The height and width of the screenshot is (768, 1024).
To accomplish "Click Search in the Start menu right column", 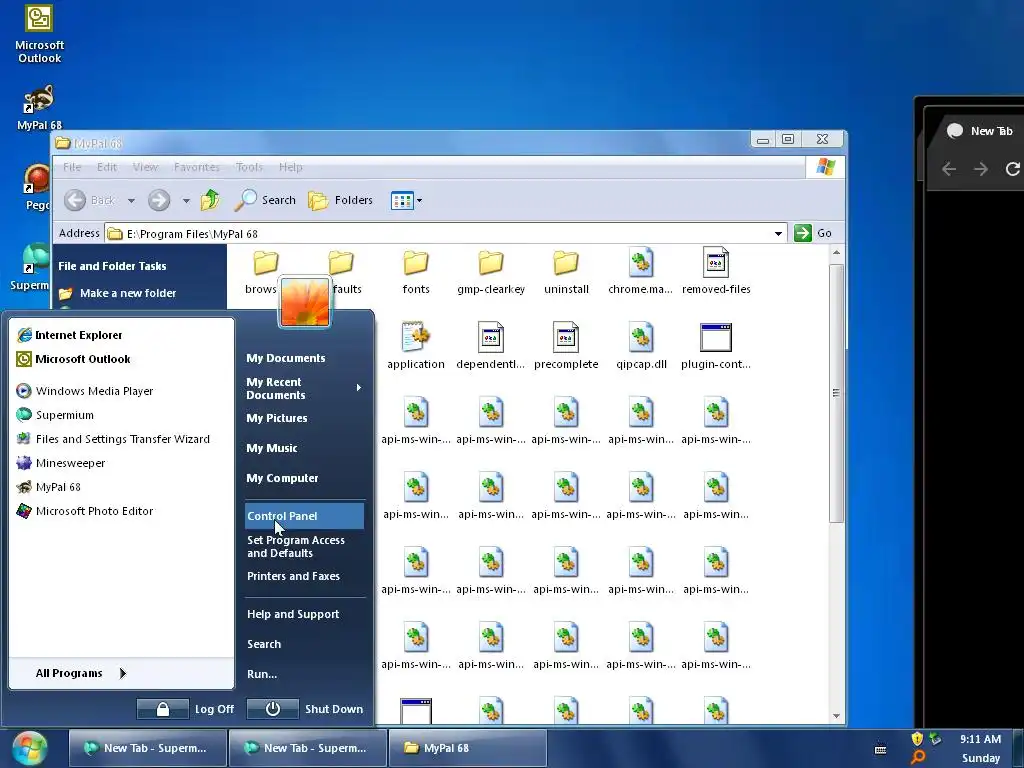I will click(264, 644).
